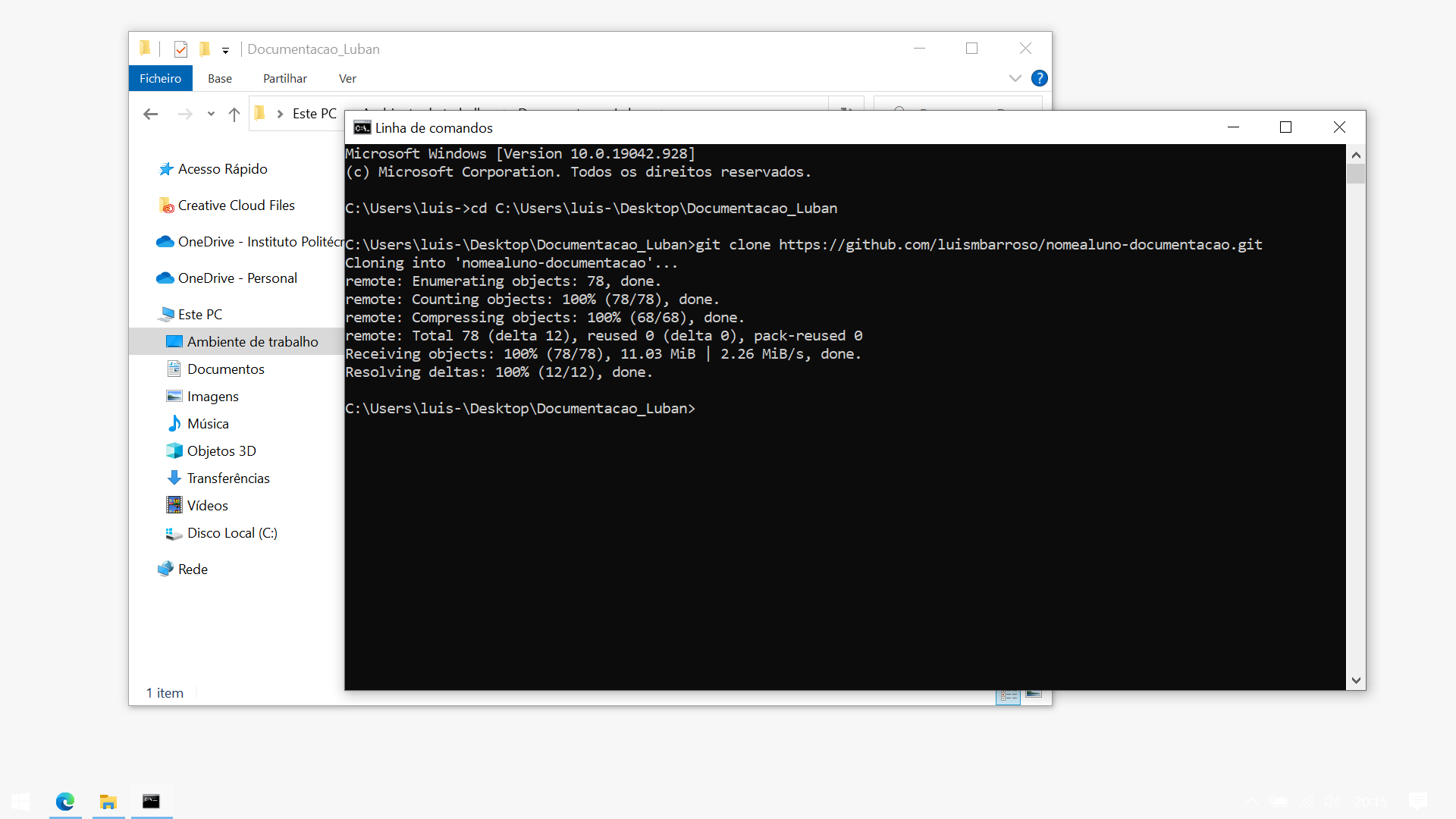Expand the address bar chevron before Este PC

(x=280, y=114)
